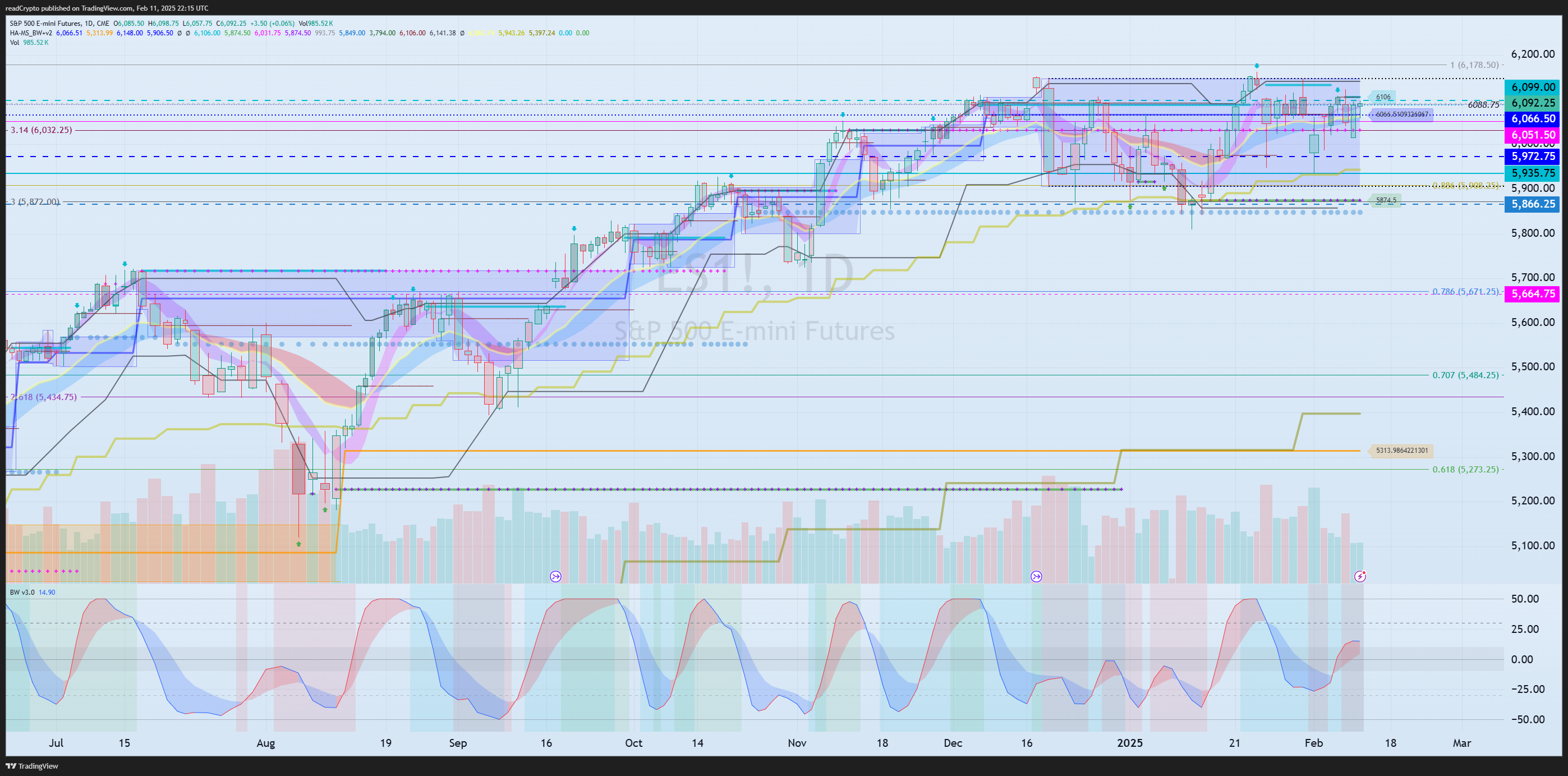The width and height of the screenshot is (1568, 776).
Task: Click the BW v3.0 indicator legend
Action: (22, 592)
